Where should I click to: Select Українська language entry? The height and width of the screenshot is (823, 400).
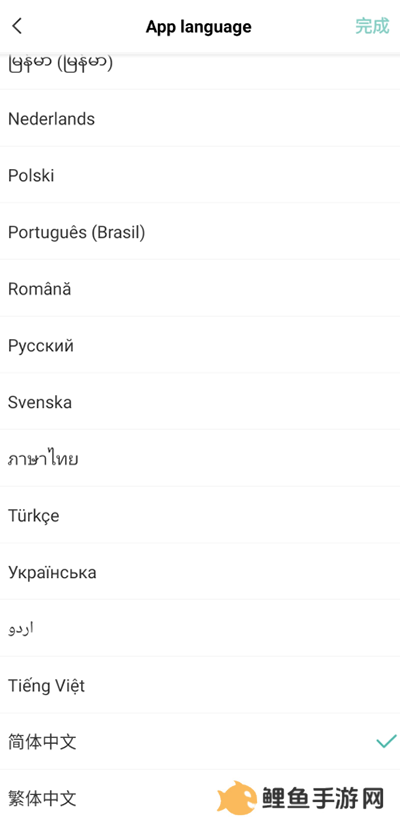point(200,572)
